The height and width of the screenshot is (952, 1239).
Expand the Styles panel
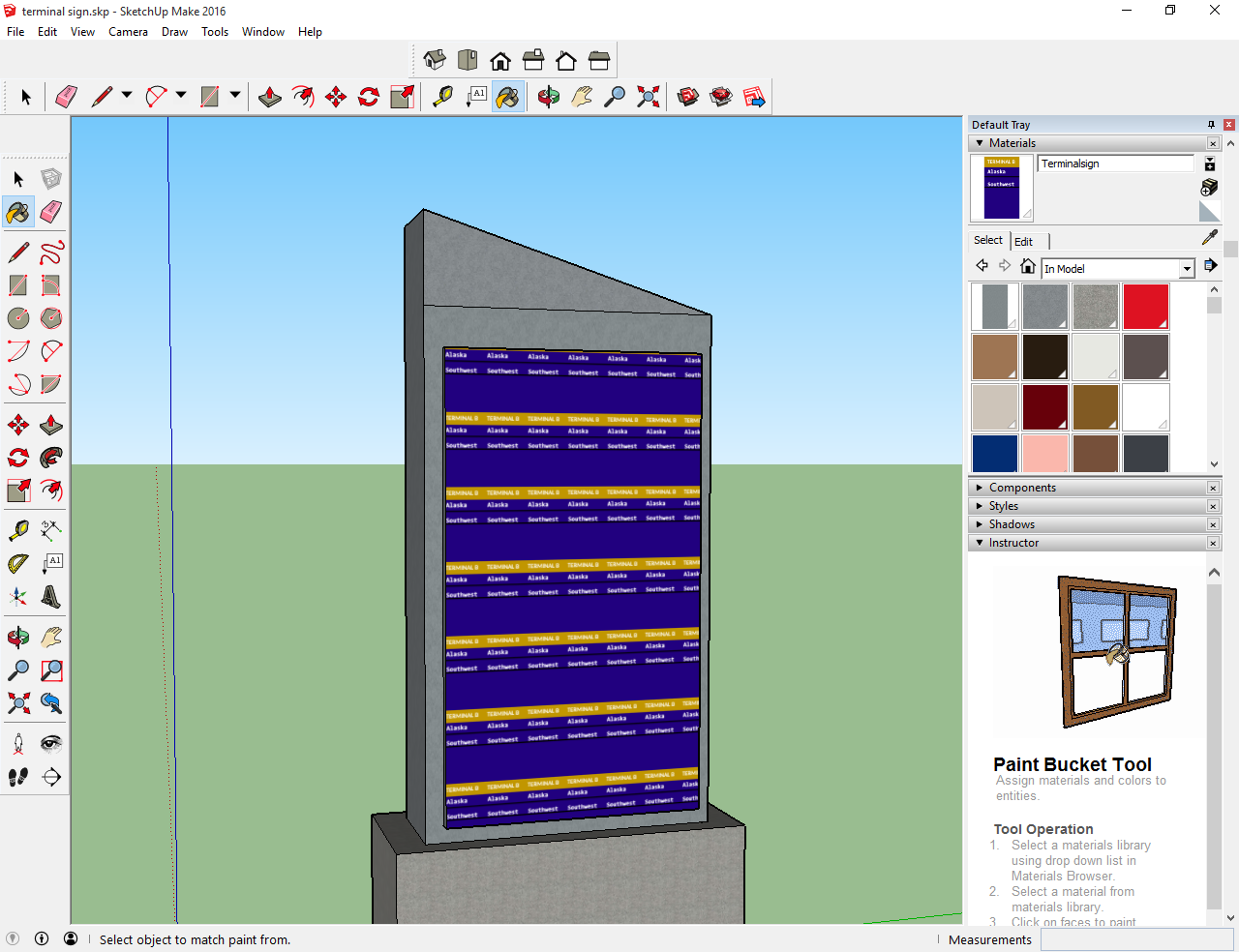point(980,506)
